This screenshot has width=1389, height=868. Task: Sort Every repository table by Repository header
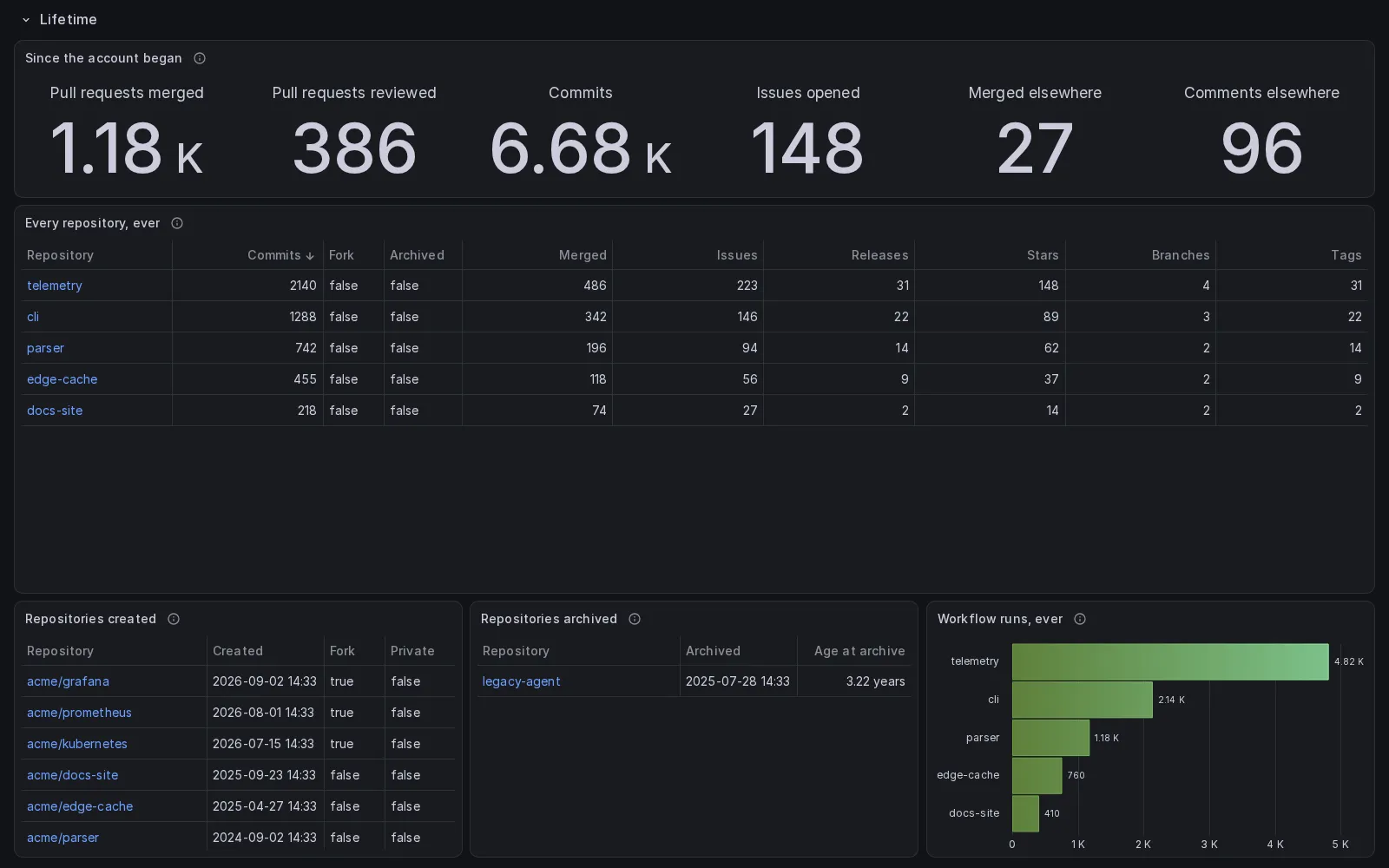pyautogui.click(x=60, y=255)
